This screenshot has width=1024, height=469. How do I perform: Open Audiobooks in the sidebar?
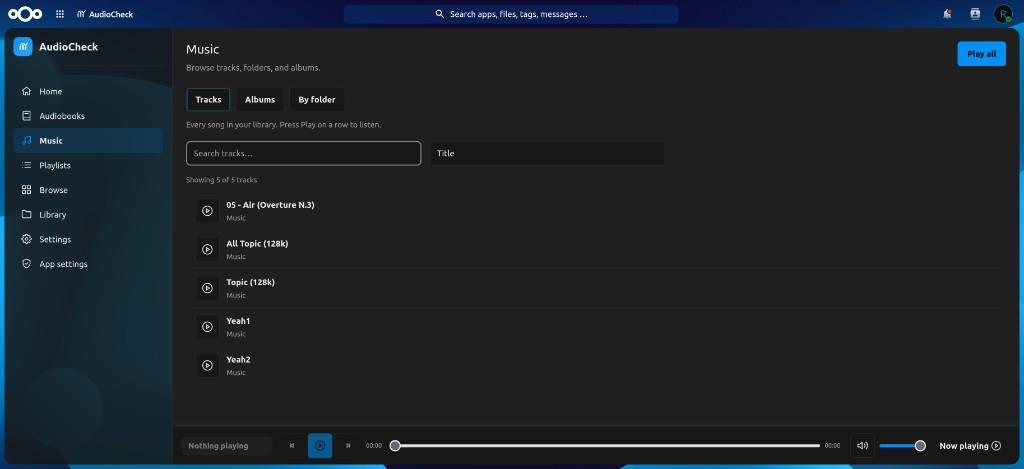[88, 116]
